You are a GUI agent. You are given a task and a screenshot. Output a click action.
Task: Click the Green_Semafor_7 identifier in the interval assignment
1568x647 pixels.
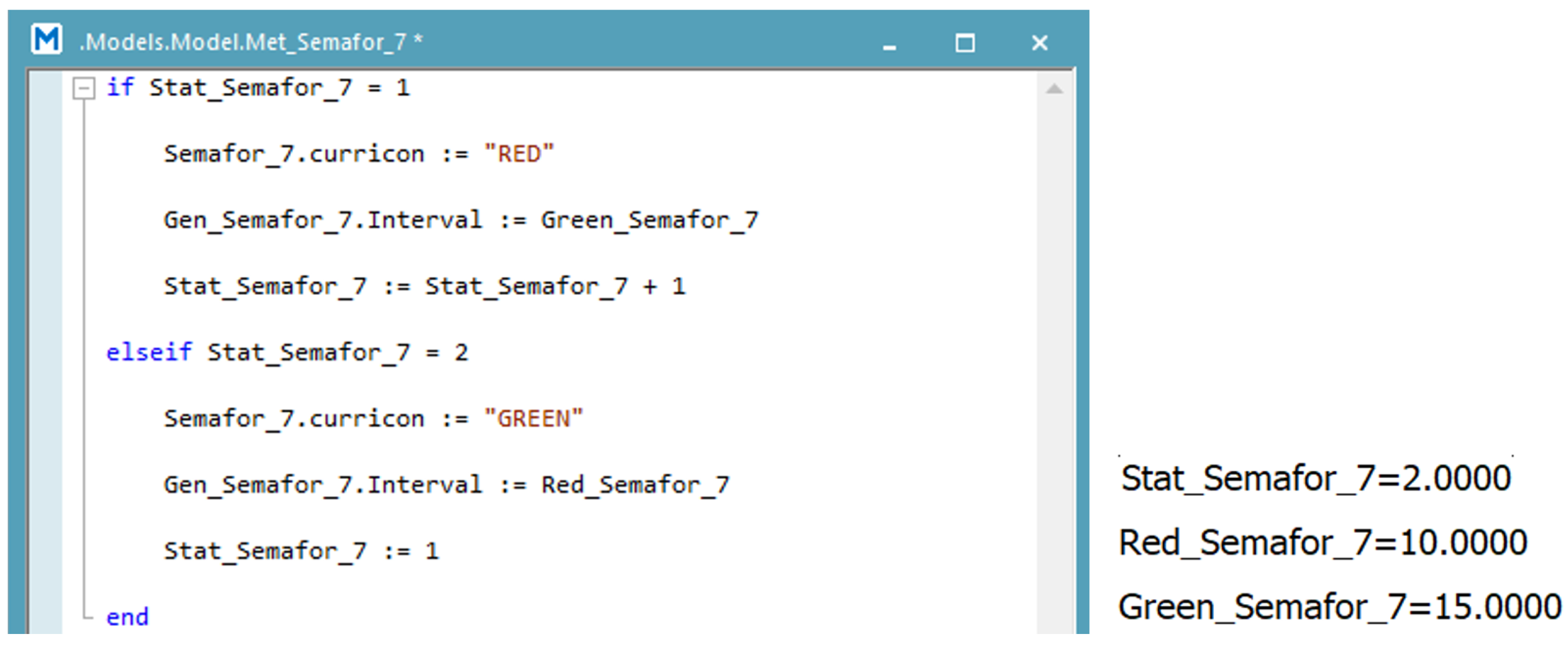tap(649, 220)
